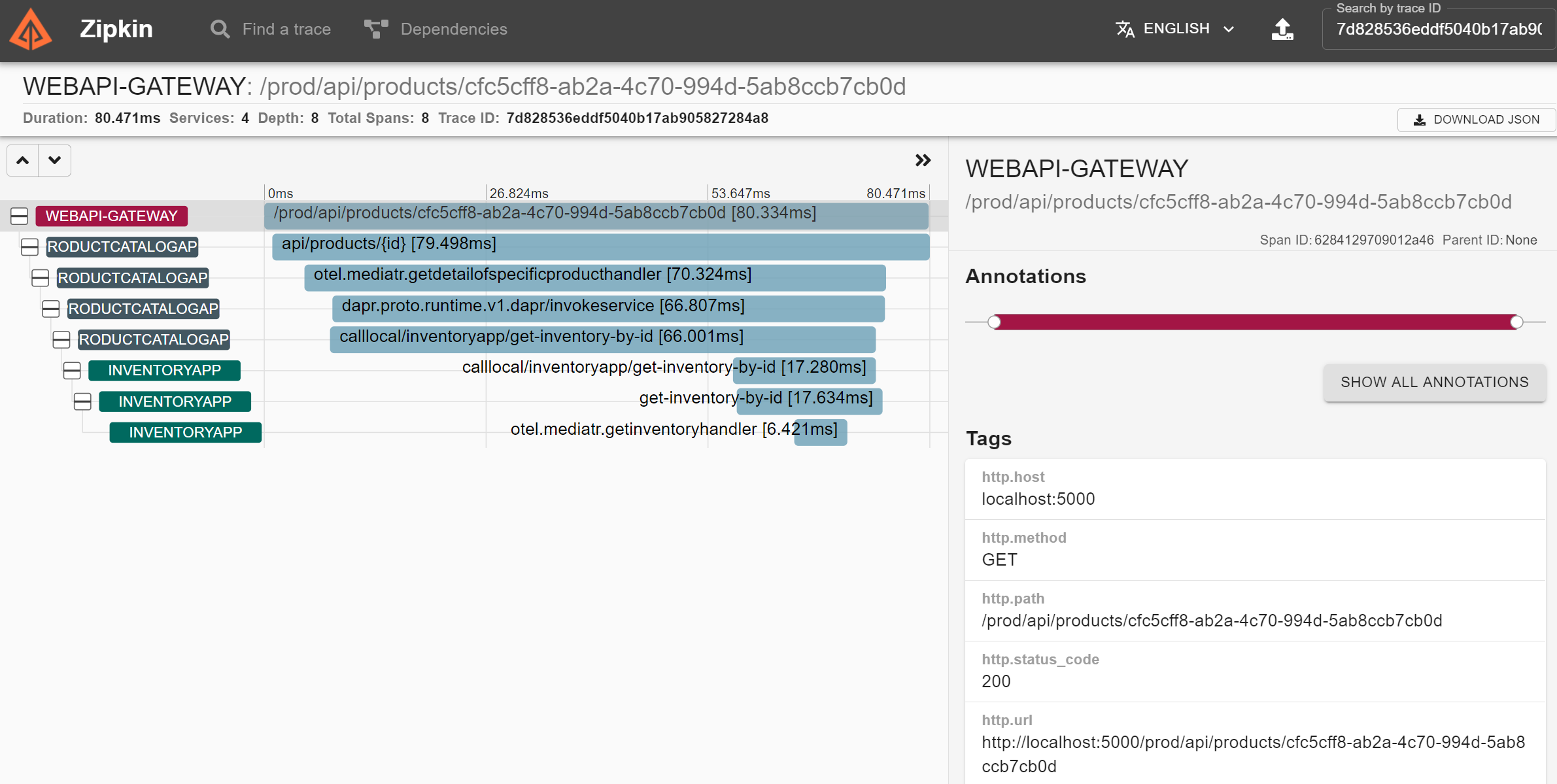Click the Search by trace ID field
The image size is (1557, 784).
tap(1438, 29)
